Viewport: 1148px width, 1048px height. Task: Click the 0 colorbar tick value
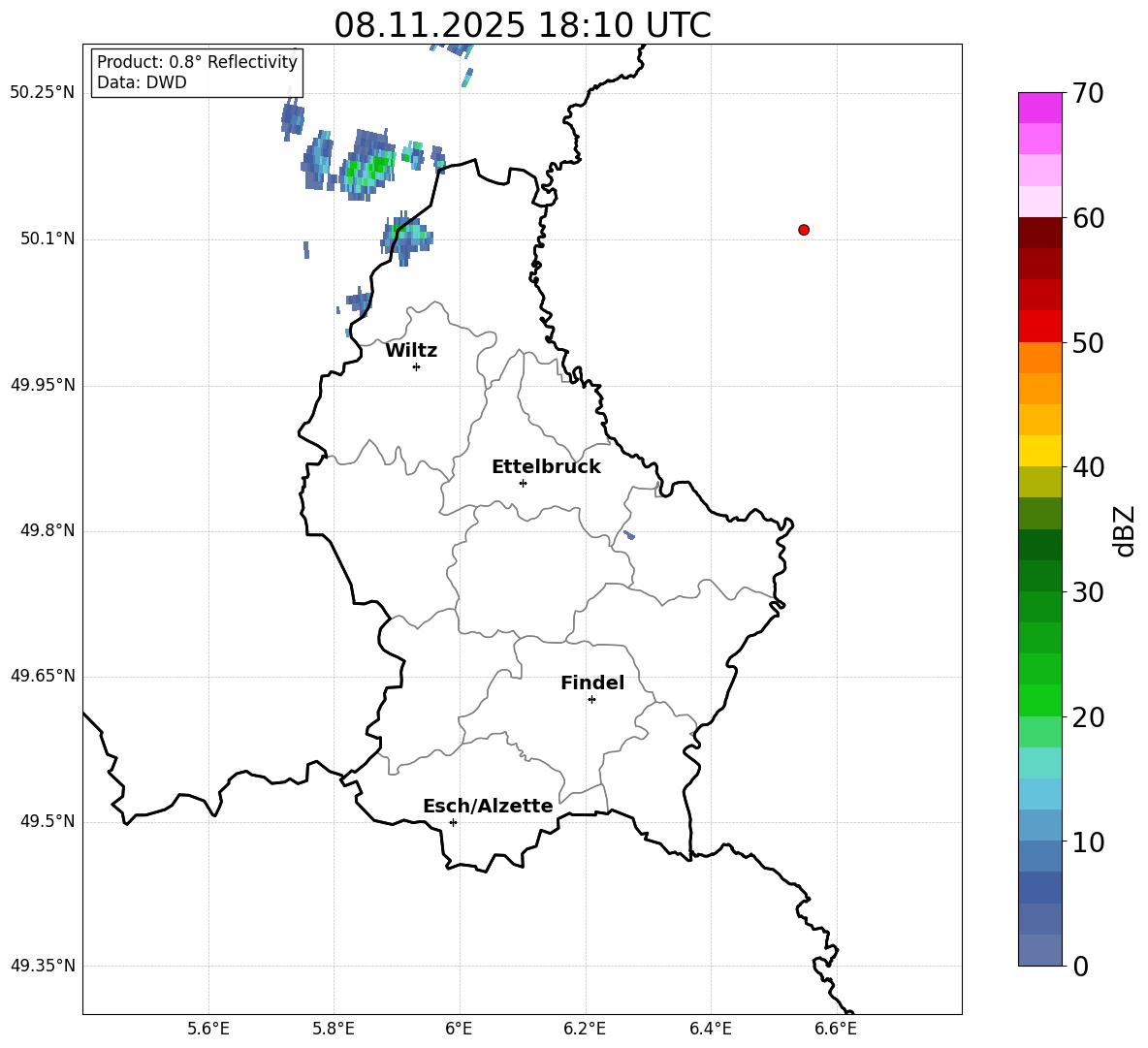coord(1080,966)
